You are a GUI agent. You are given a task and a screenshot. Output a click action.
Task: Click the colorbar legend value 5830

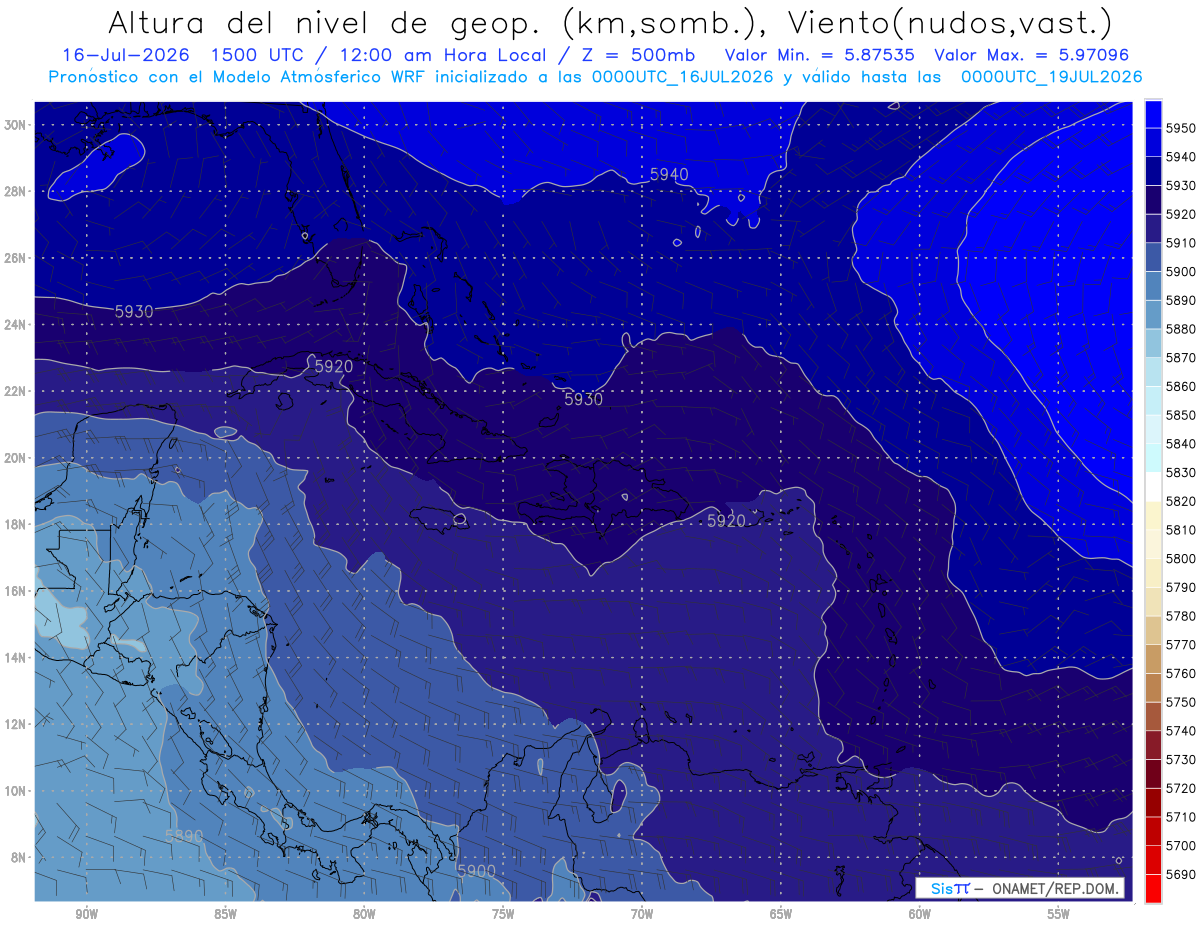point(1182,472)
